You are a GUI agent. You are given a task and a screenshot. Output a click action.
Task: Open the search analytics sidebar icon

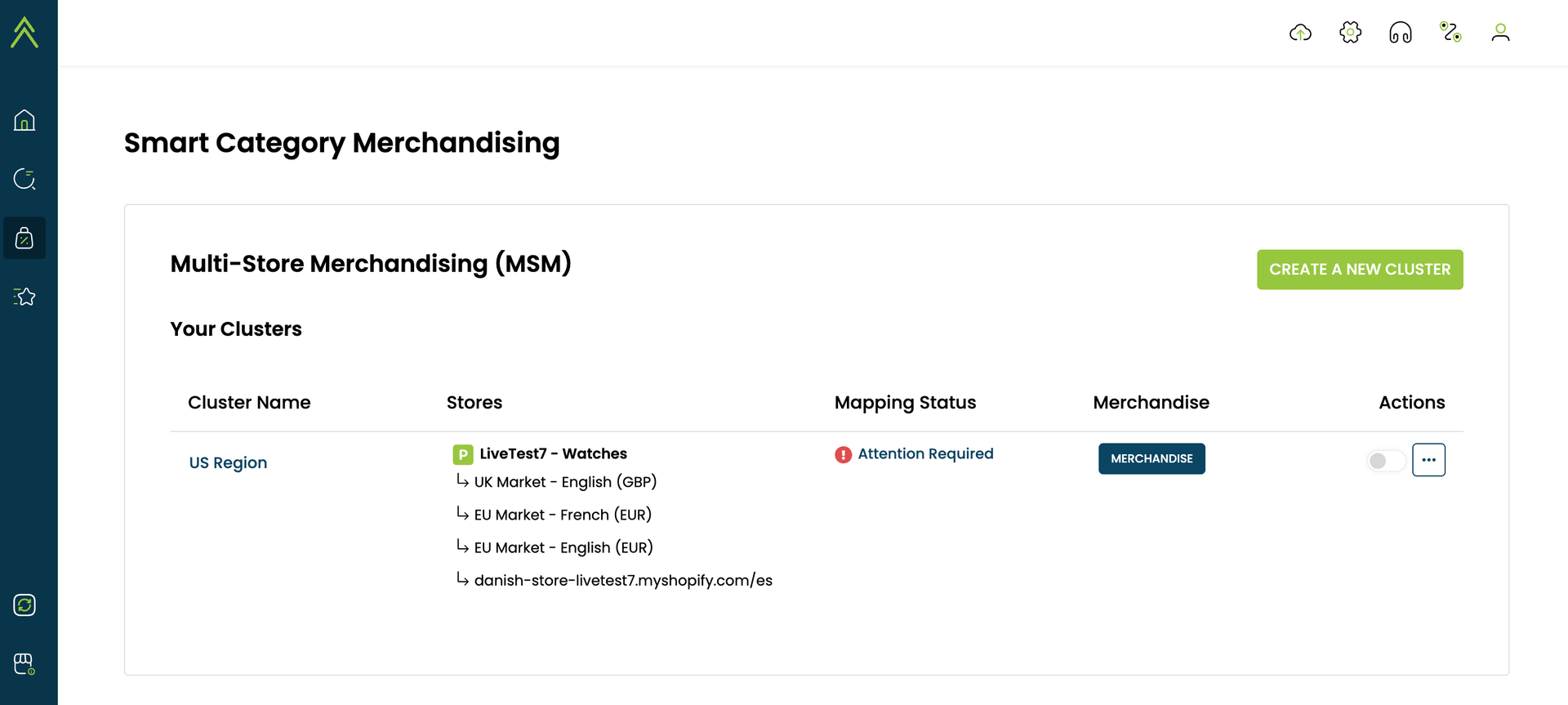(24, 179)
